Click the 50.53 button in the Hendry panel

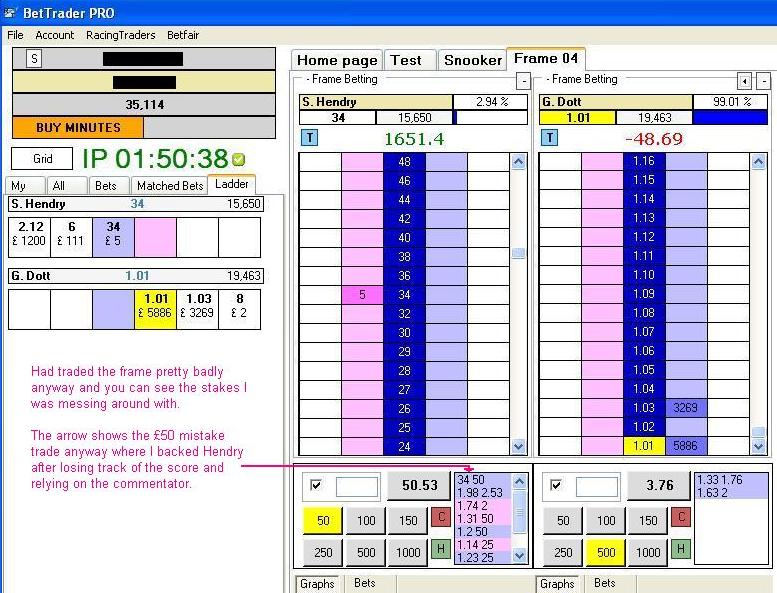pos(419,485)
